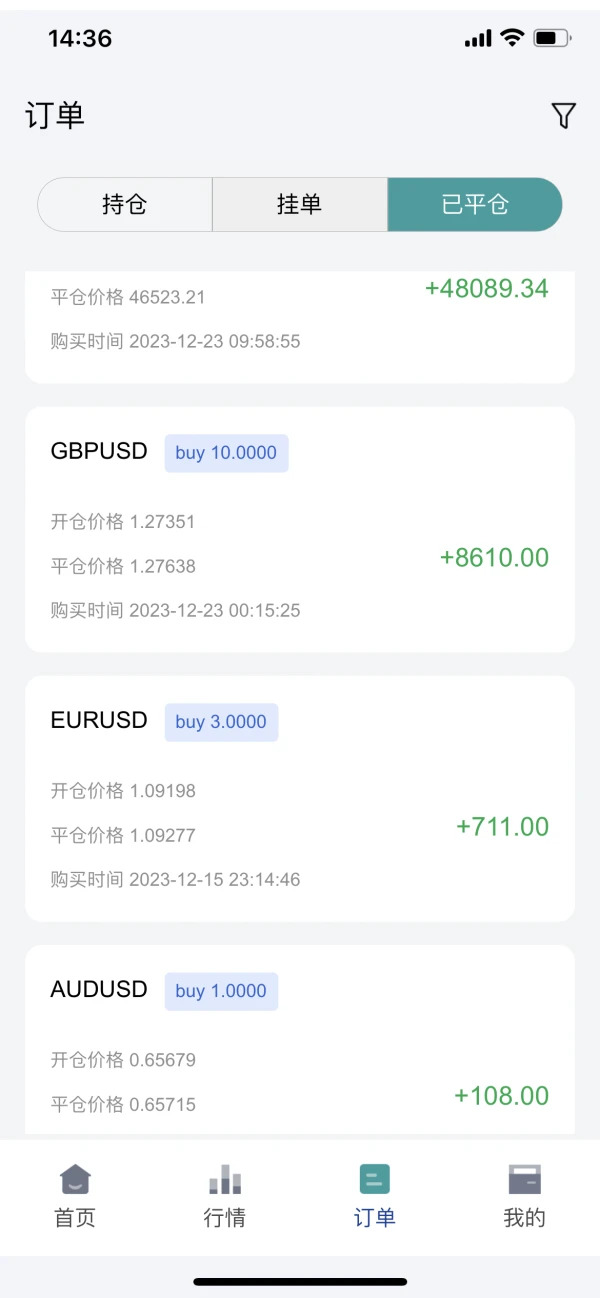Tap the +48089.34 profit amount
This screenshot has height=1298, width=600.
[x=487, y=289]
